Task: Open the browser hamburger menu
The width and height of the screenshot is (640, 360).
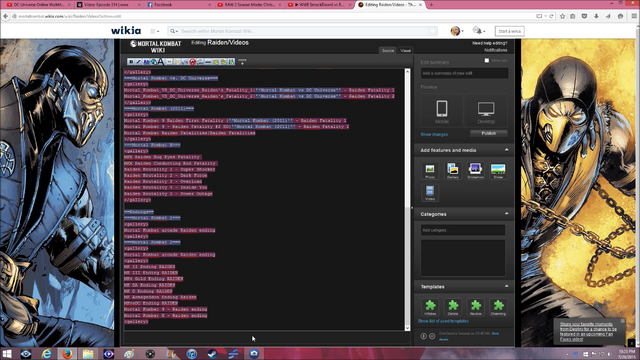Action: click(x=633, y=16)
